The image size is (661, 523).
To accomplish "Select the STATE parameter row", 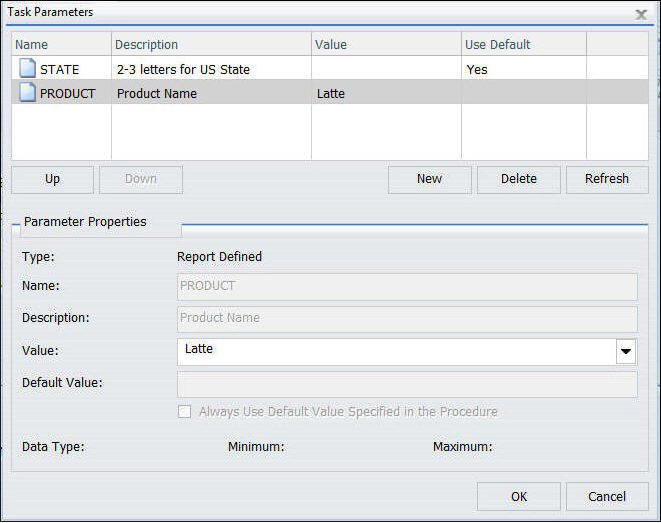I will tap(330, 69).
